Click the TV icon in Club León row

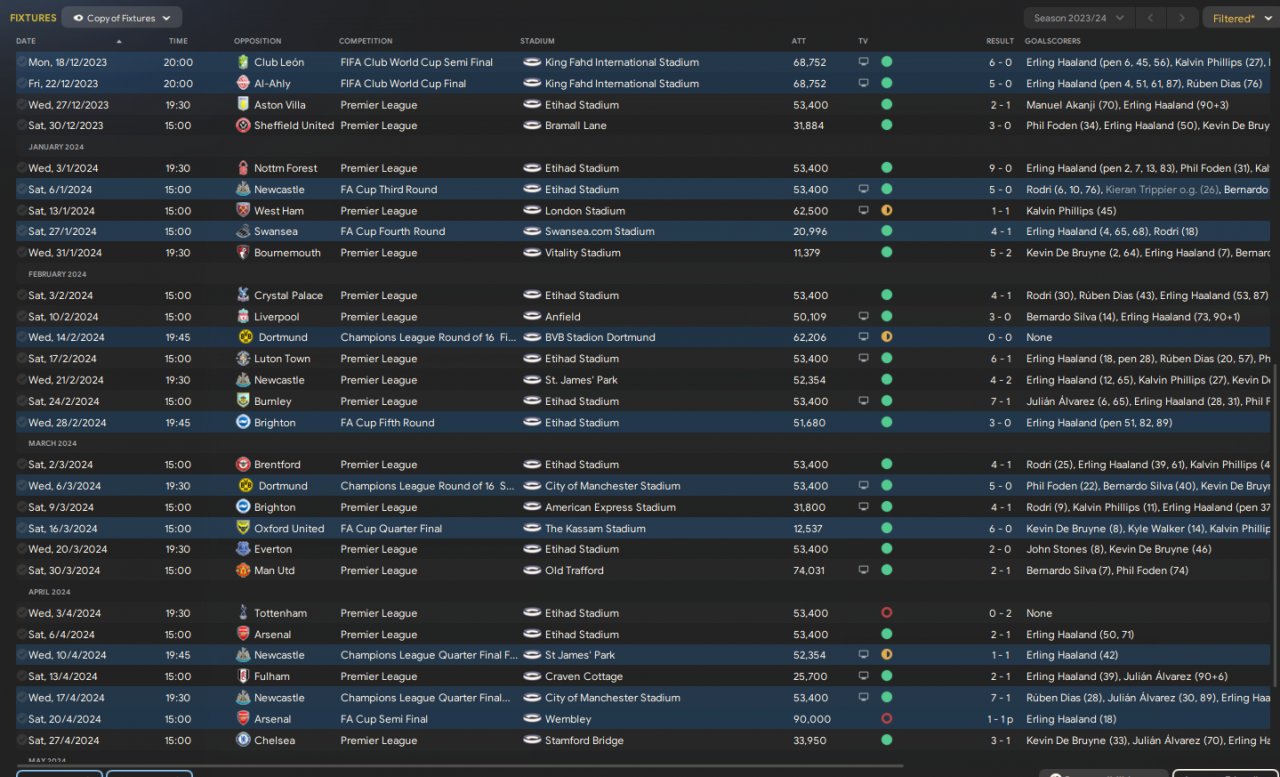[x=864, y=62]
